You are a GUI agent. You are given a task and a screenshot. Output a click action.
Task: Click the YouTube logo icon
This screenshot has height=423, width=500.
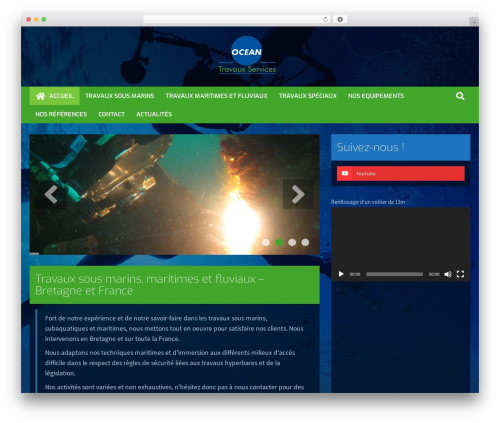click(345, 173)
